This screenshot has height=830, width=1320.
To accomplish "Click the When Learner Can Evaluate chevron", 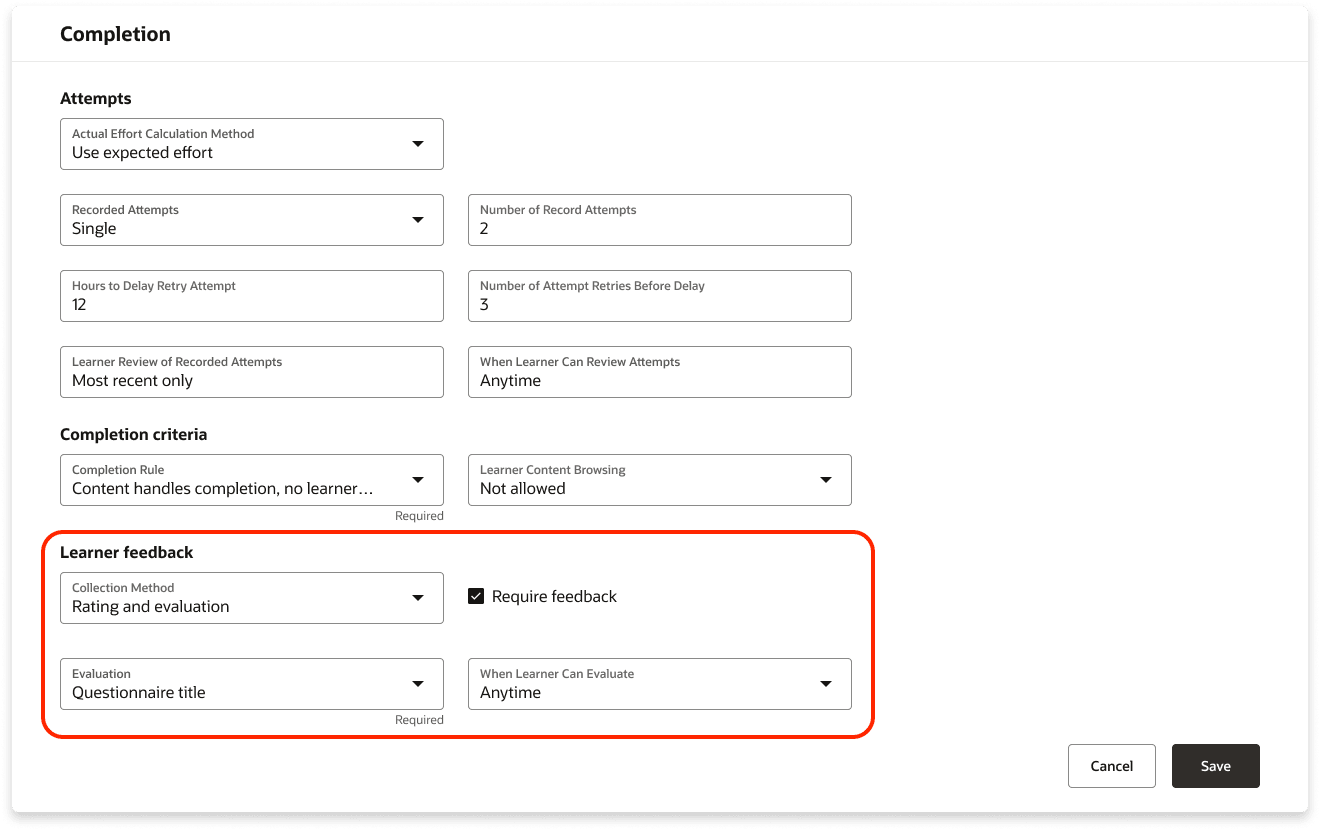I will (826, 684).
